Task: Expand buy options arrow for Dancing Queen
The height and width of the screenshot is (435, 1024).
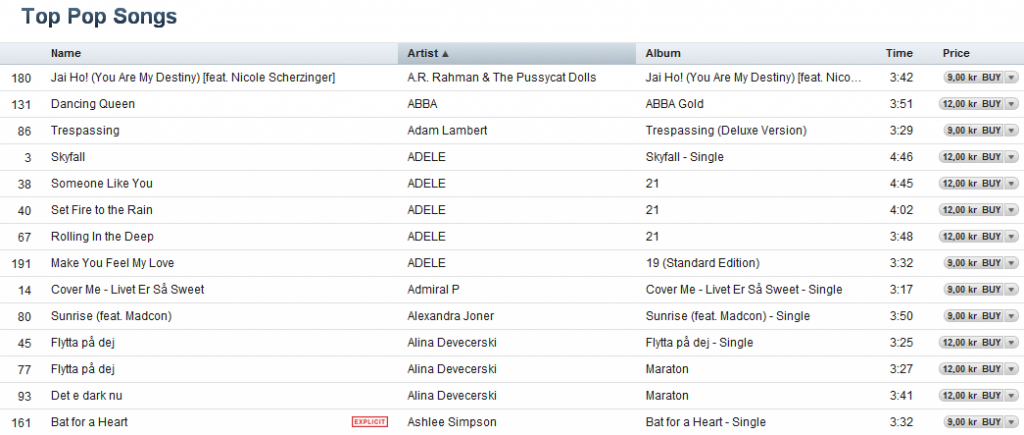Action: [1012, 104]
